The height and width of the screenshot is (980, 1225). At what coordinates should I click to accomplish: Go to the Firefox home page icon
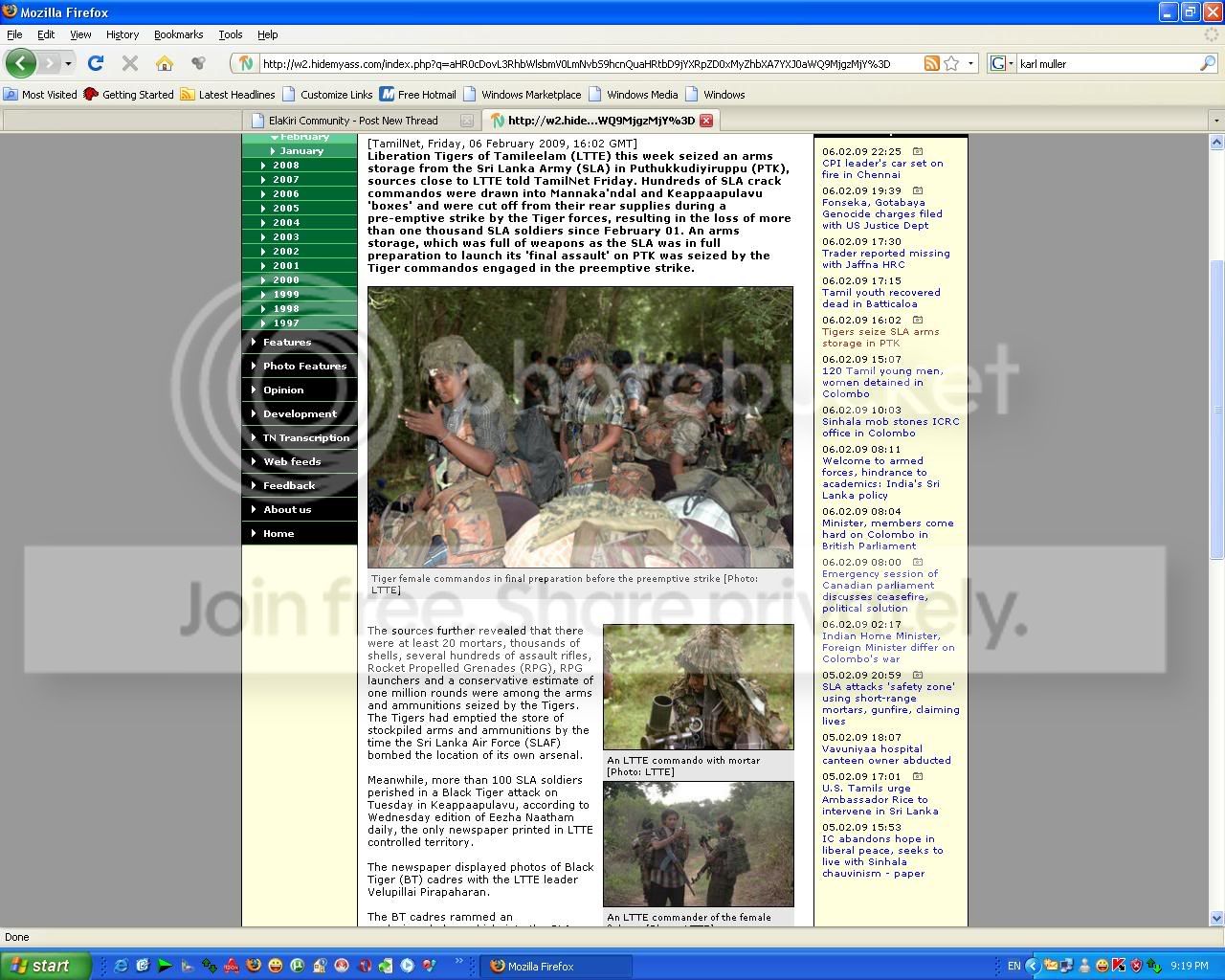pyautogui.click(x=165, y=63)
